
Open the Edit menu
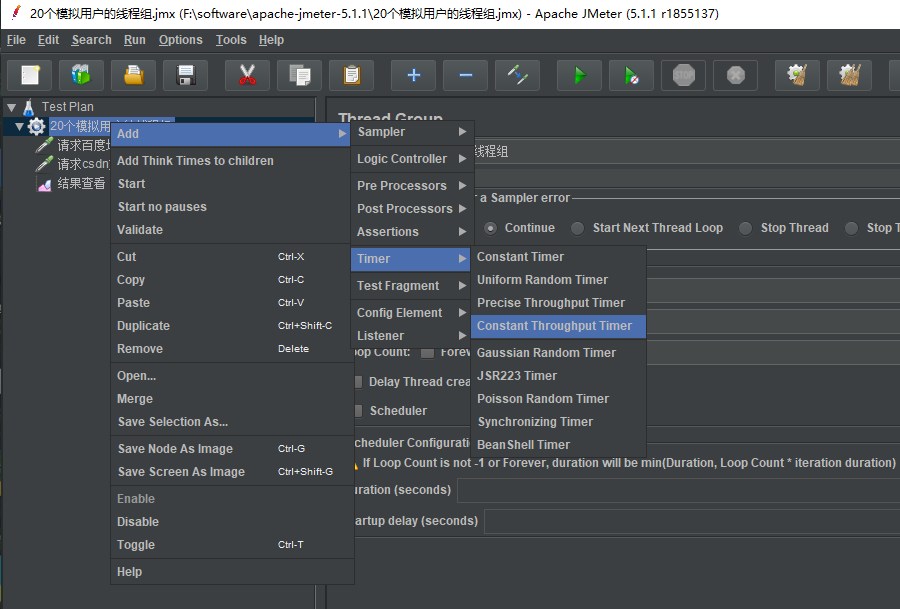click(48, 40)
